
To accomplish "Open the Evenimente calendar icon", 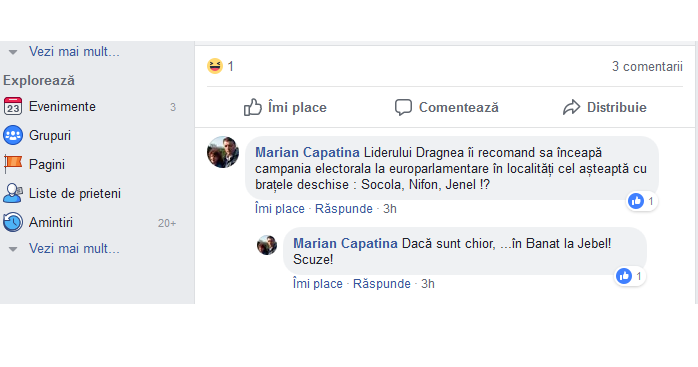I will coord(12,106).
